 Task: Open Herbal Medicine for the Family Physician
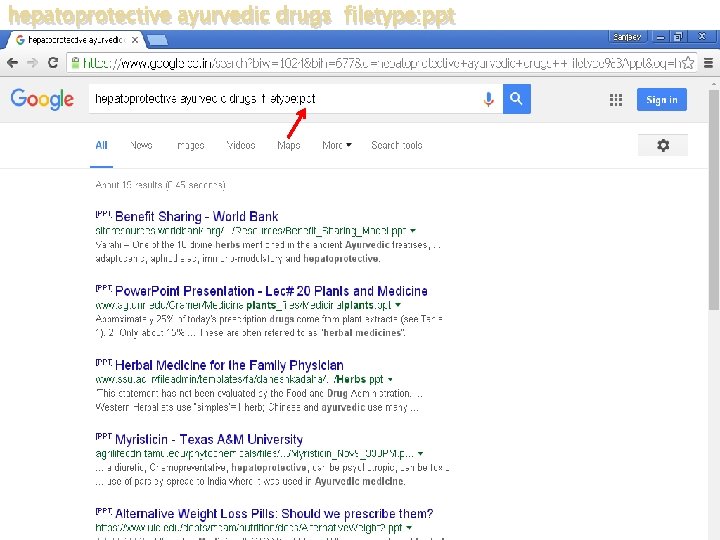pos(229,365)
